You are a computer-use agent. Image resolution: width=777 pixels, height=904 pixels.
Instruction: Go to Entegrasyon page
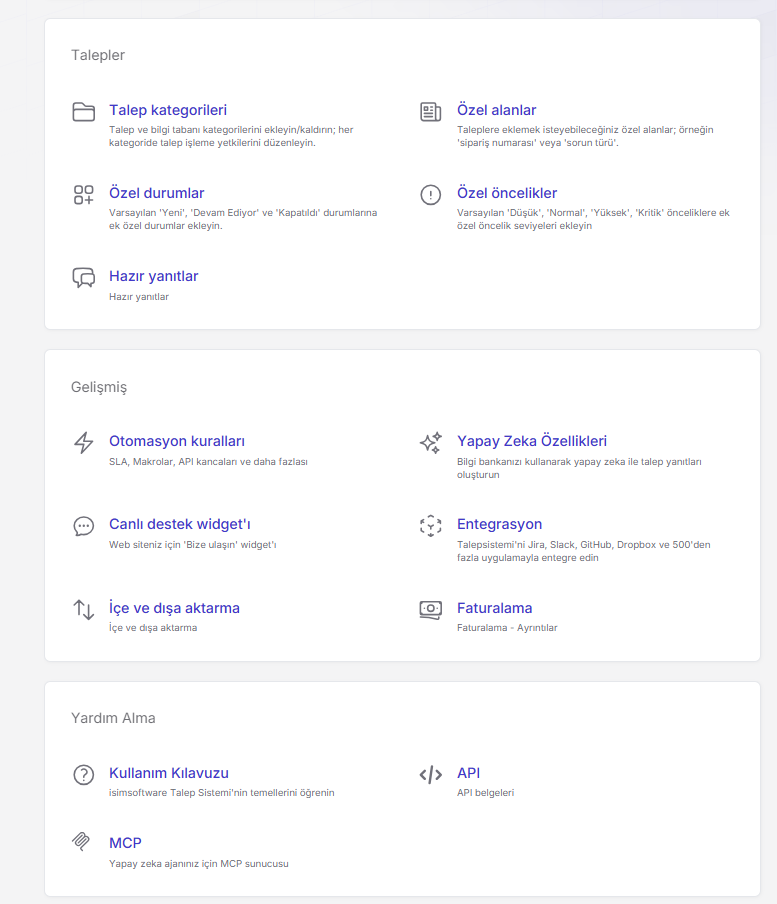tap(499, 524)
